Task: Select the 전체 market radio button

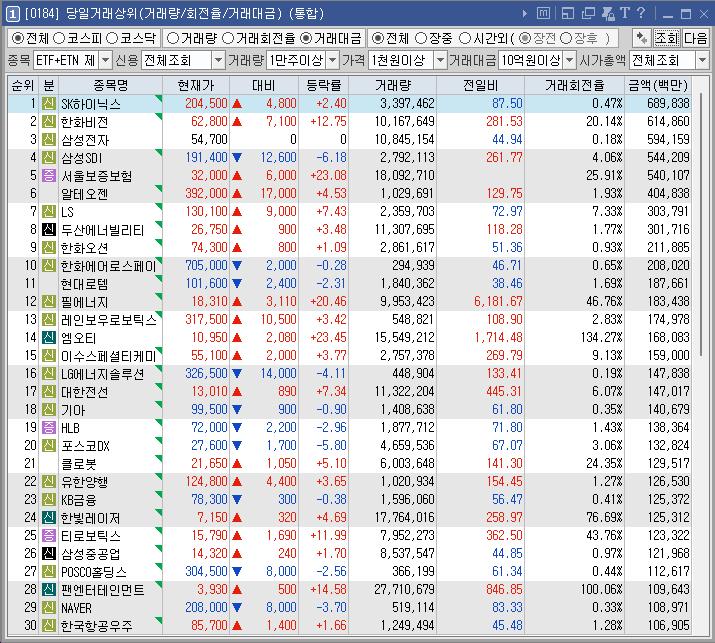Action: (17, 38)
